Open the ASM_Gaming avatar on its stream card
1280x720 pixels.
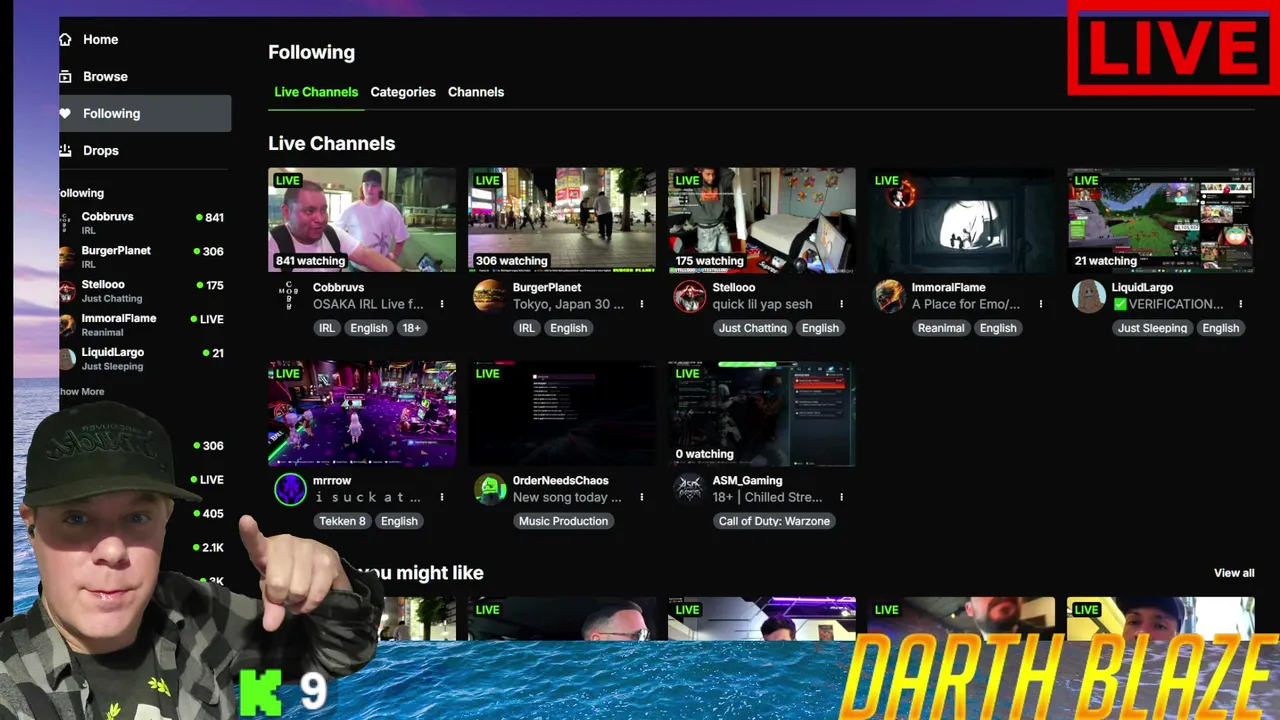[x=689, y=489]
